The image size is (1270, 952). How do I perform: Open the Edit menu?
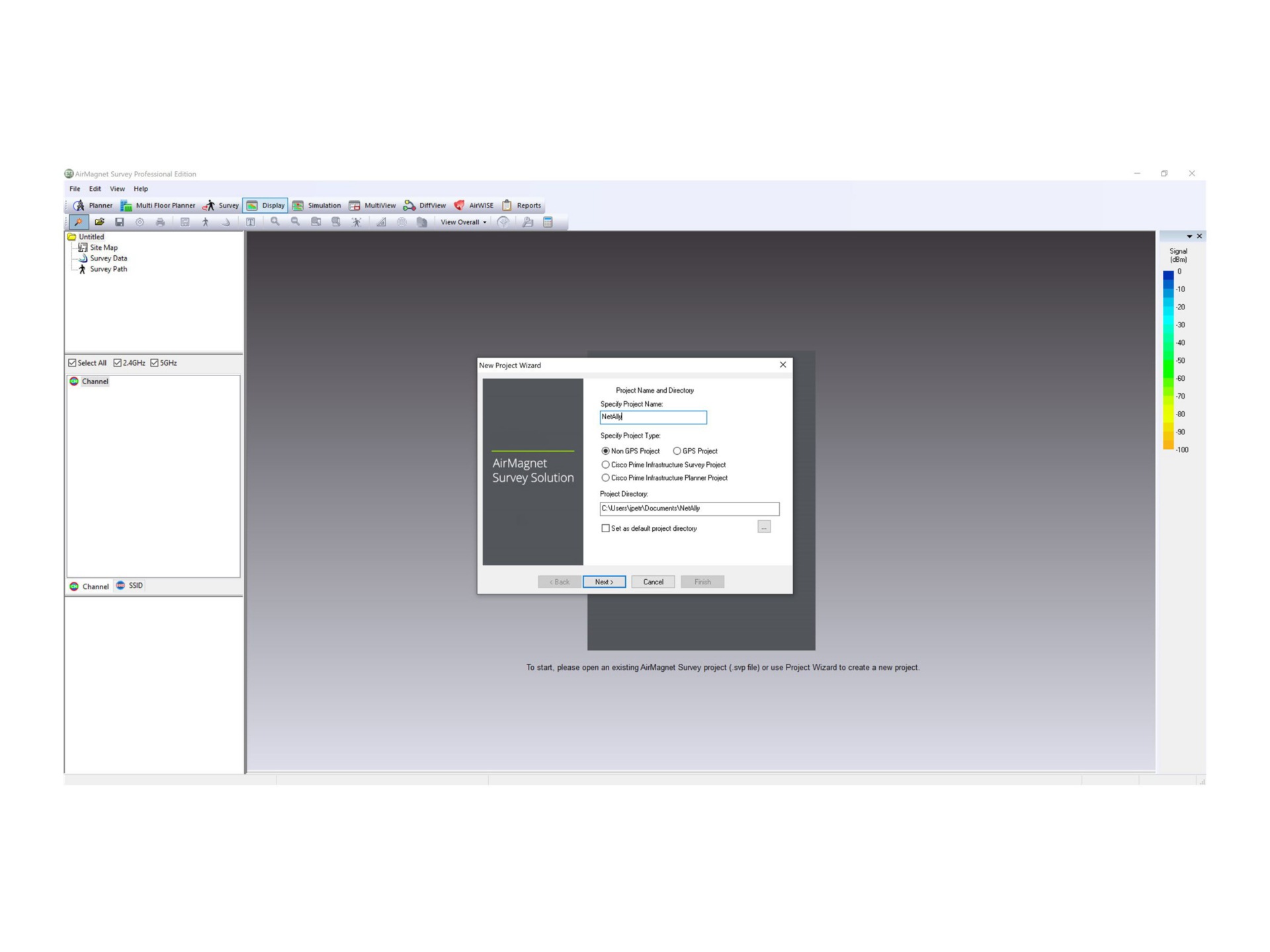point(95,189)
